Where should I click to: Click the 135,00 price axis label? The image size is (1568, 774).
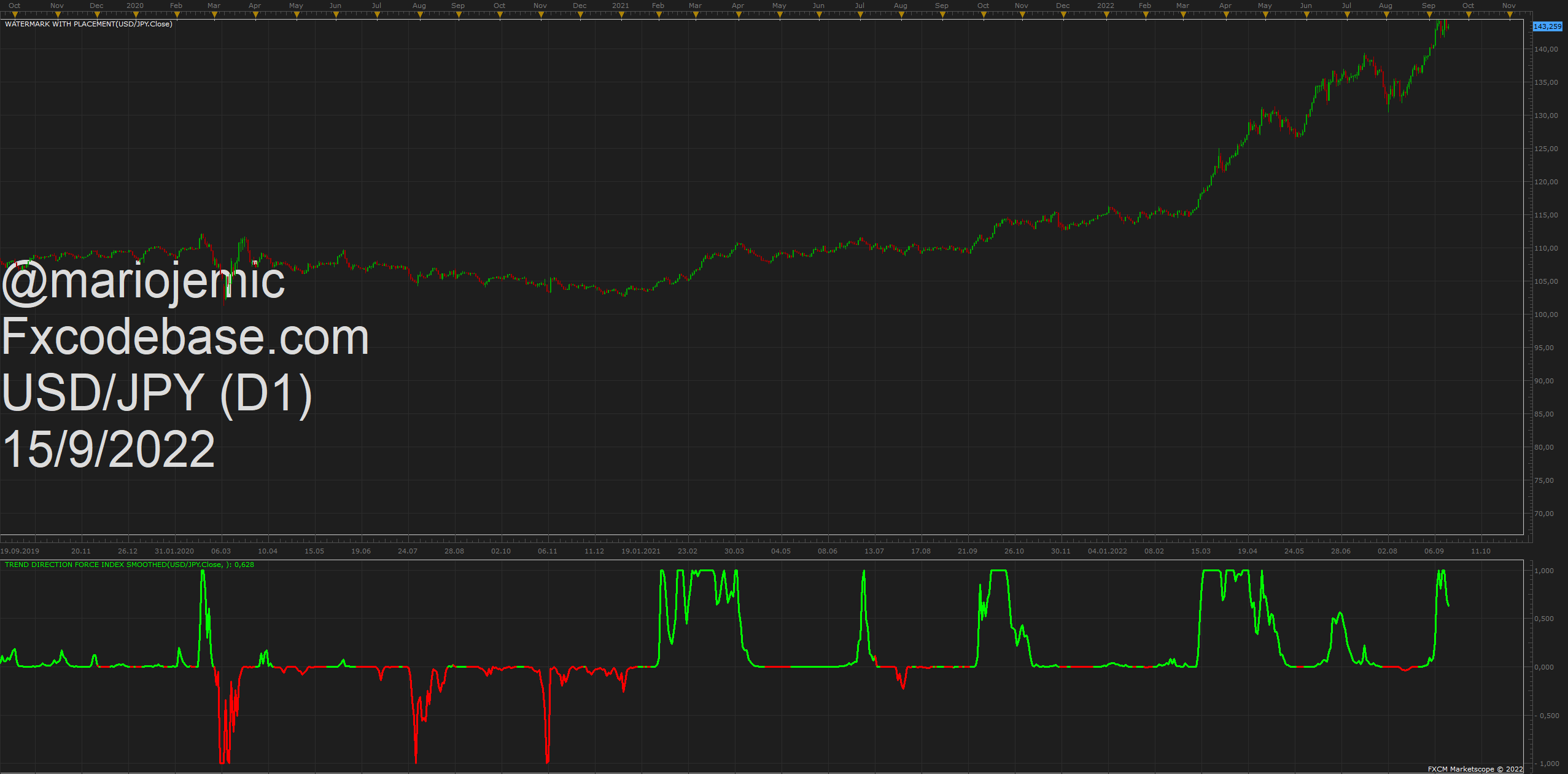[1546, 82]
